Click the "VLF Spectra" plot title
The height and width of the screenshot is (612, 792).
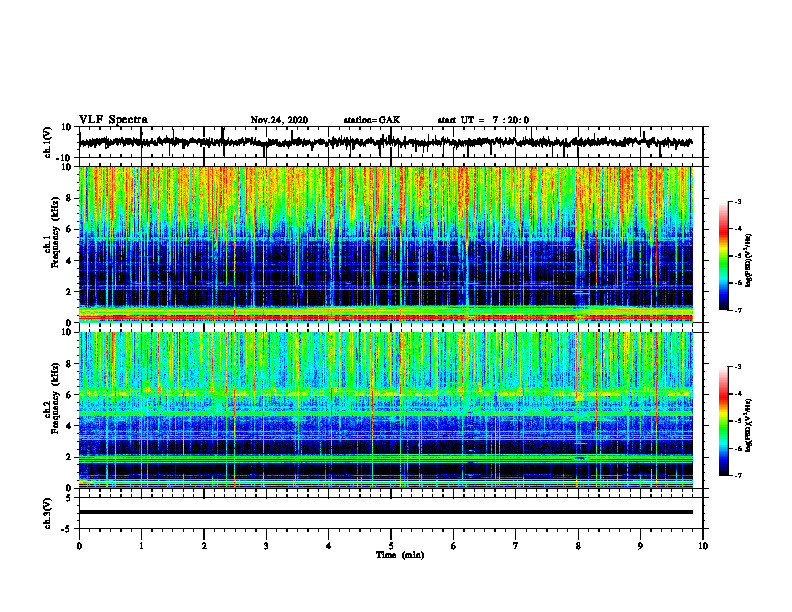[113, 120]
